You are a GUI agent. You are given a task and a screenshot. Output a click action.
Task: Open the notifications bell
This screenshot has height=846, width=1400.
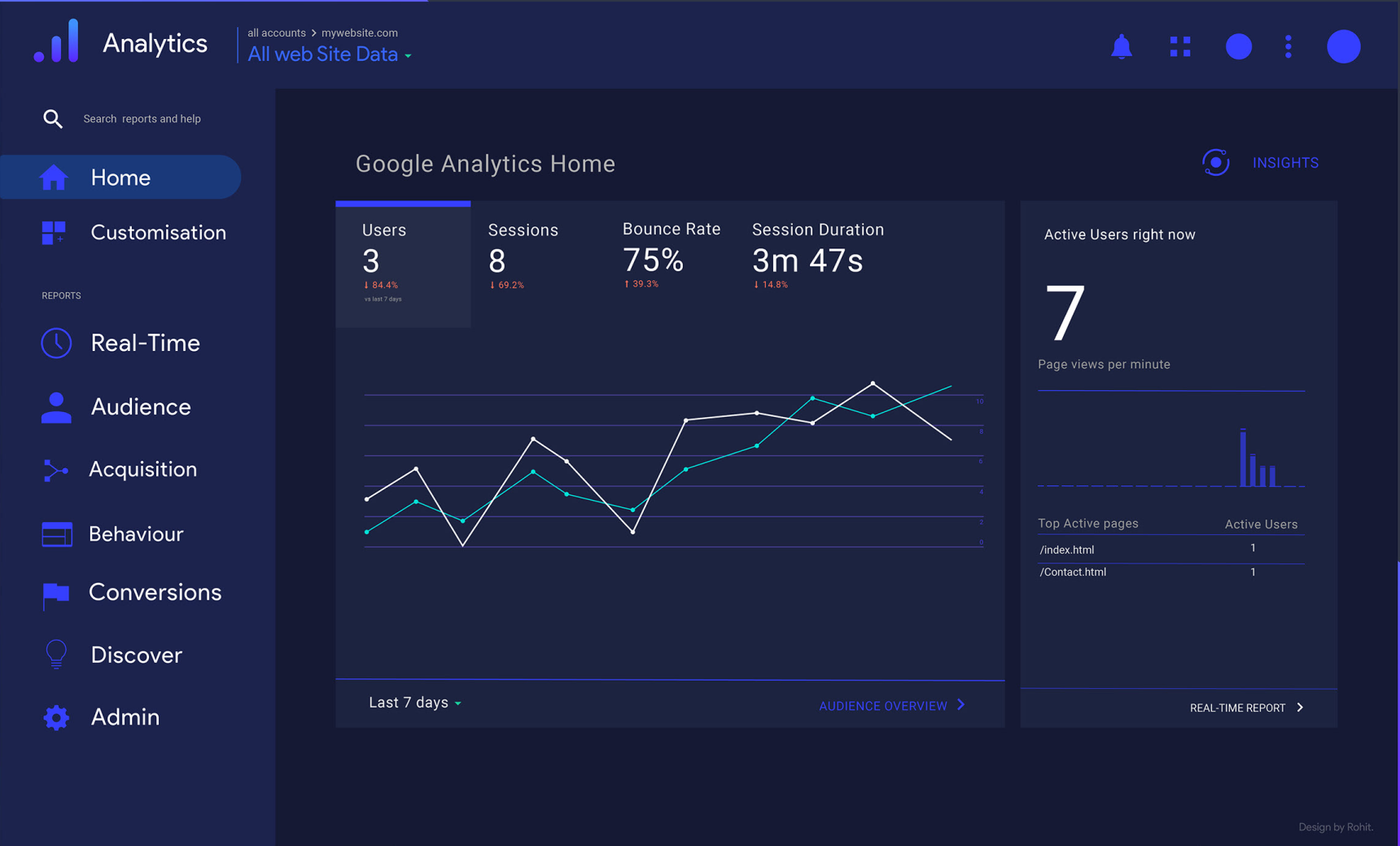tap(1121, 46)
